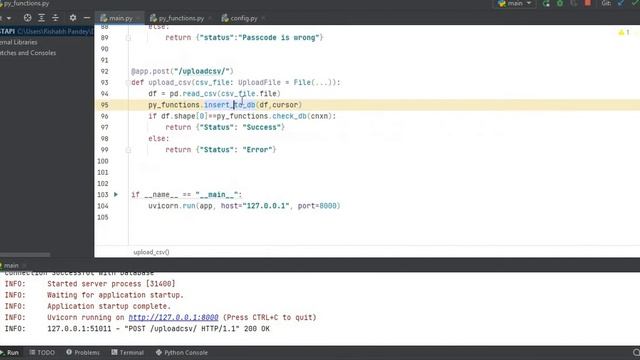
Task: Open the project view dropdown arrow
Action: [x=9, y=18]
